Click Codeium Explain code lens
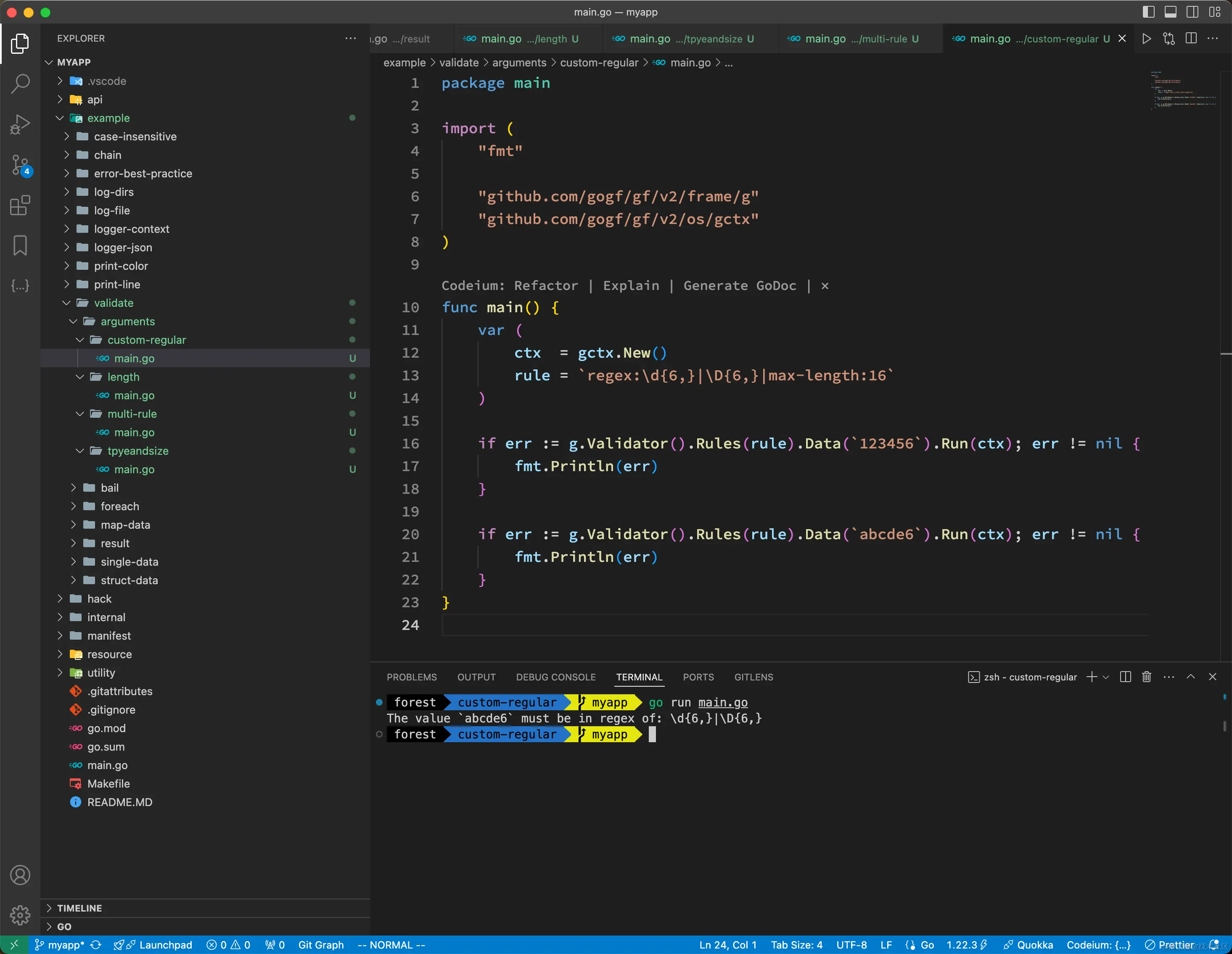This screenshot has width=1232, height=954. pos(631,286)
